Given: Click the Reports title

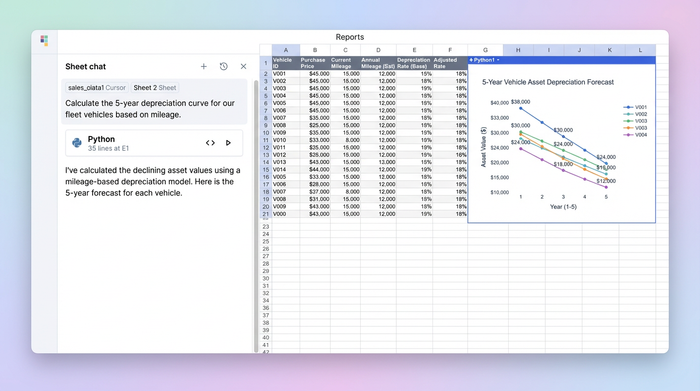Looking at the screenshot, I should click(350, 37).
